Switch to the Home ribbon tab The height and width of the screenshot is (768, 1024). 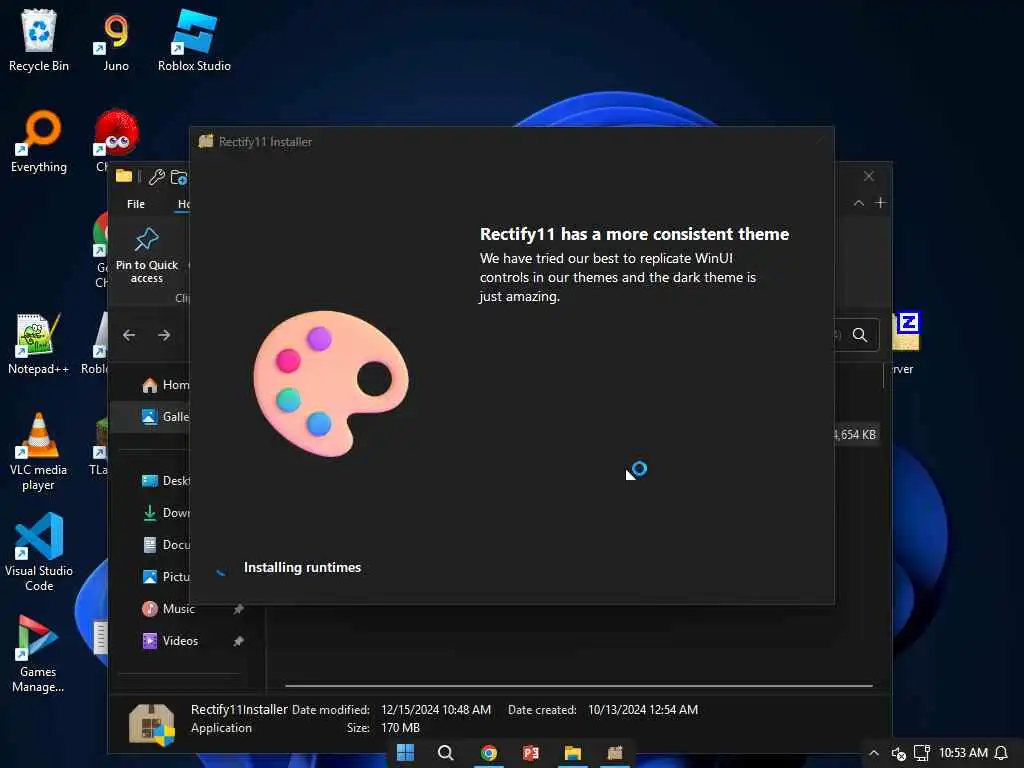[x=184, y=204]
